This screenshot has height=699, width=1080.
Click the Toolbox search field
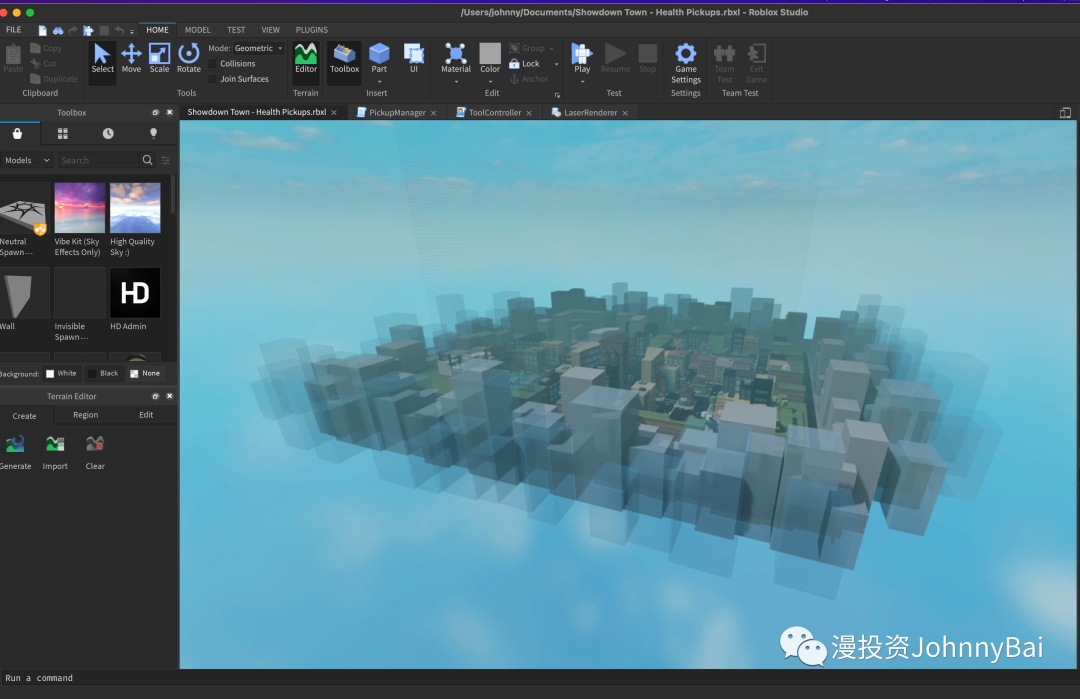(x=98, y=160)
